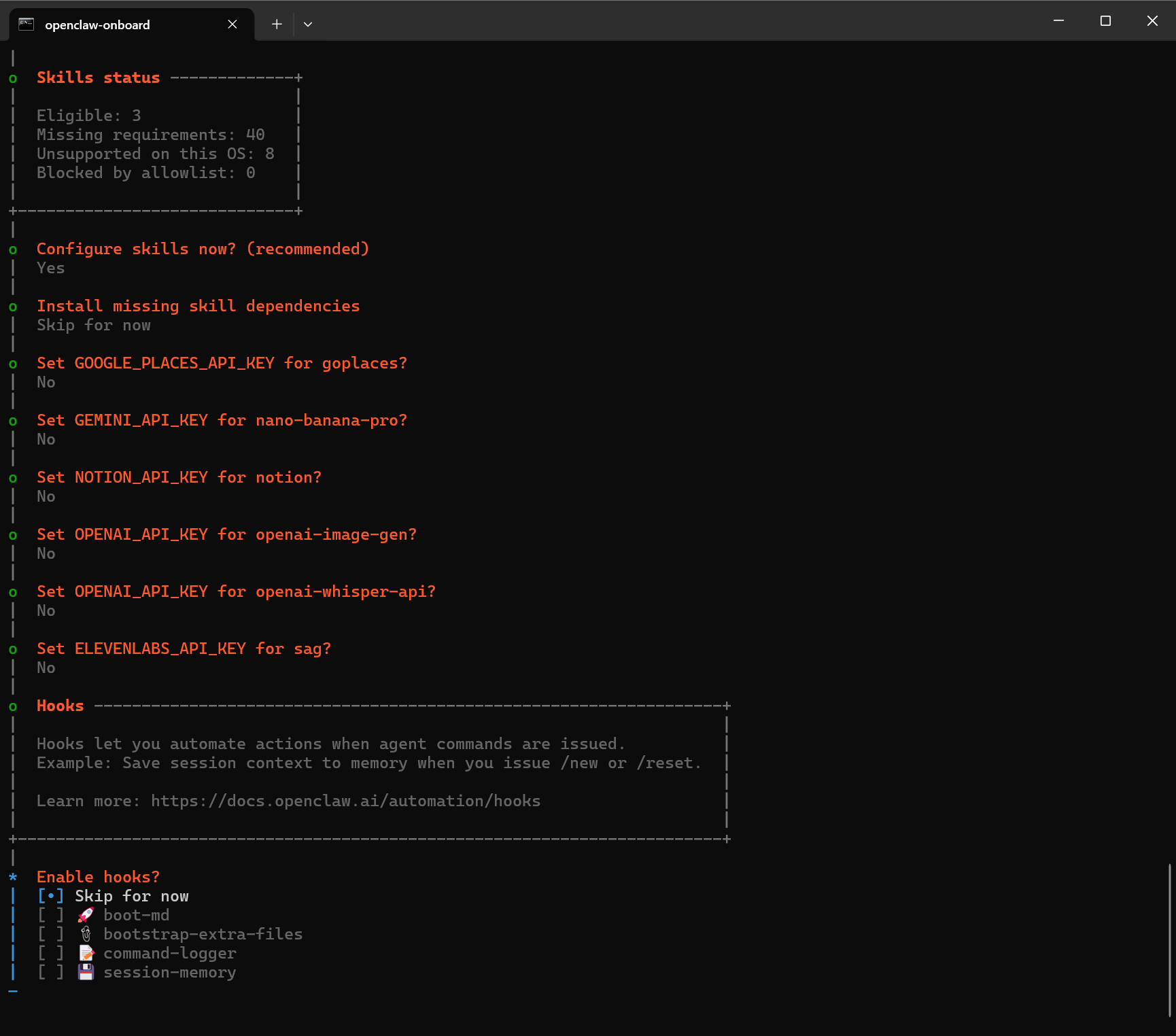Click the terminal vertical scrollbar
This screenshot has height=1036, width=1176.
click(x=1169, y=939)
